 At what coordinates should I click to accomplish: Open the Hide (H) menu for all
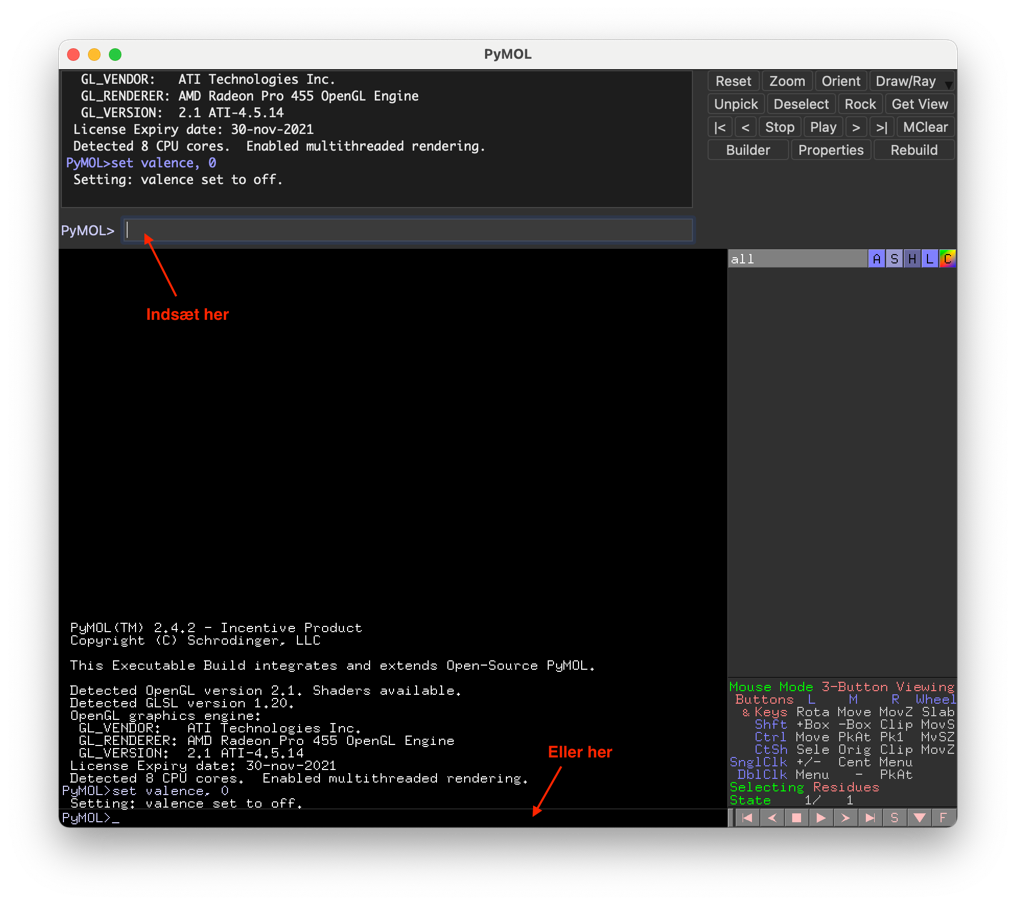(x=912, y=259)
